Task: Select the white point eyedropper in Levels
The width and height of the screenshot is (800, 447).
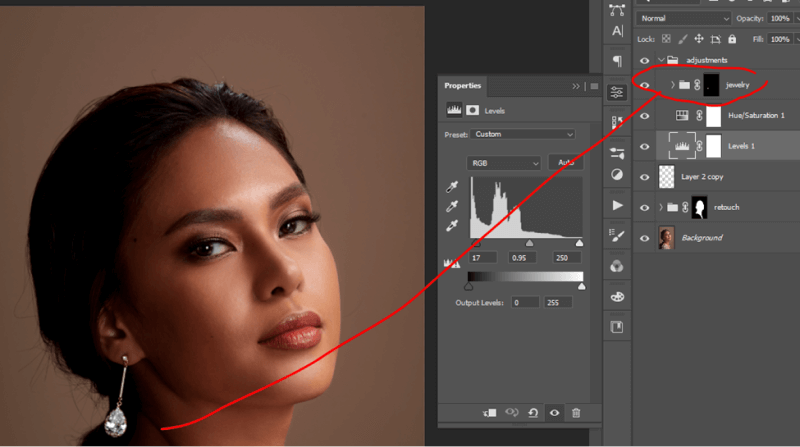Action: point(451,227)
